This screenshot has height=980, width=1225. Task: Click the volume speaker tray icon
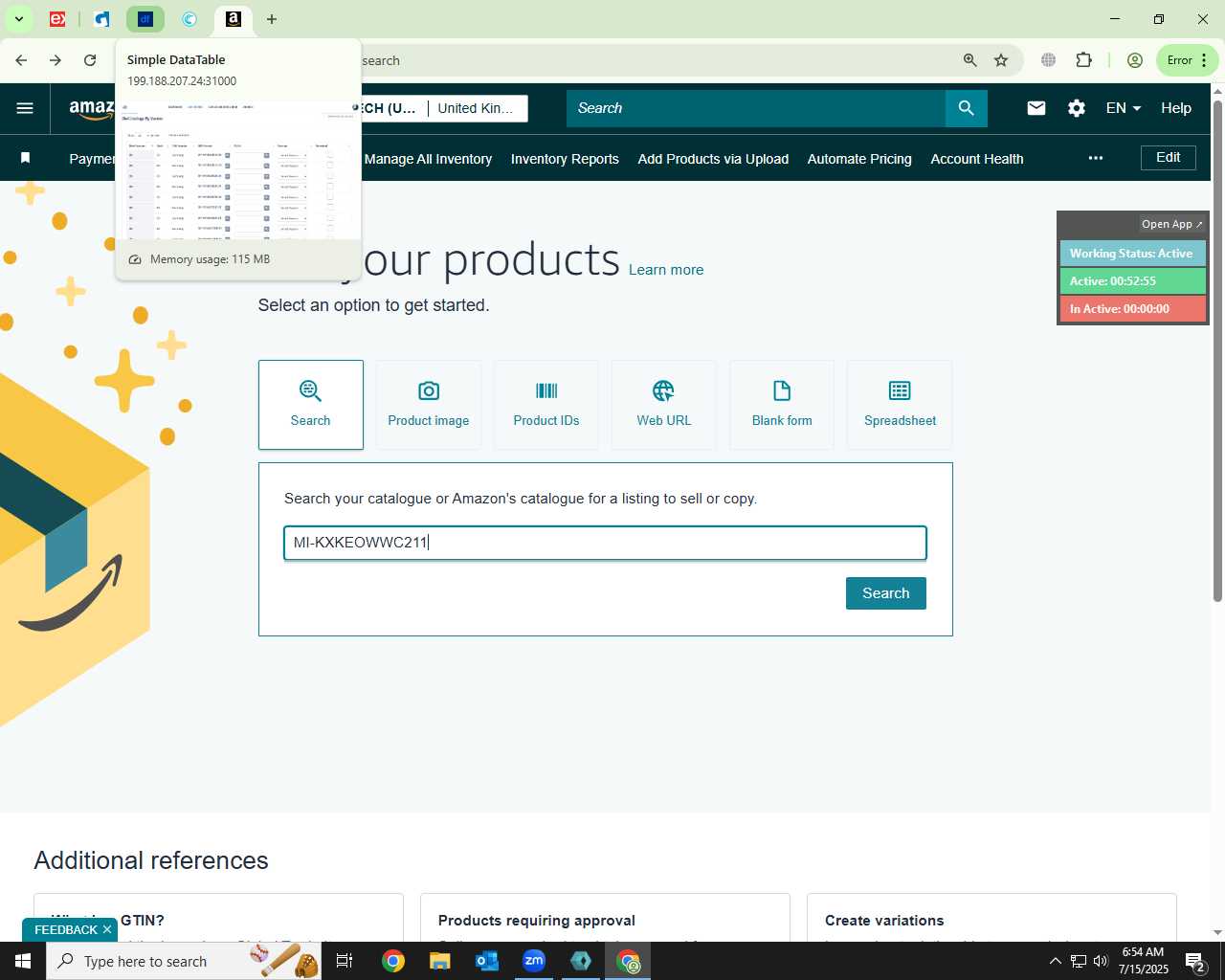[x=1101, y=961]
